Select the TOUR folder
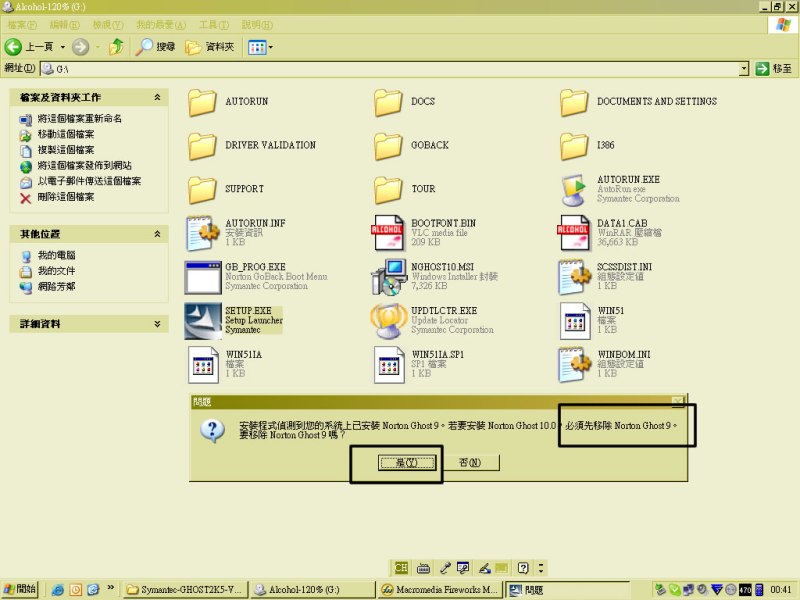 [388, 190]
